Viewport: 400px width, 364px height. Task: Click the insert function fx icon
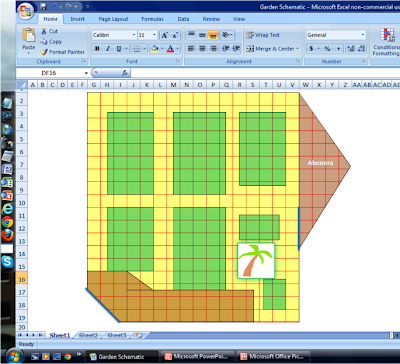tap(125, 73)
